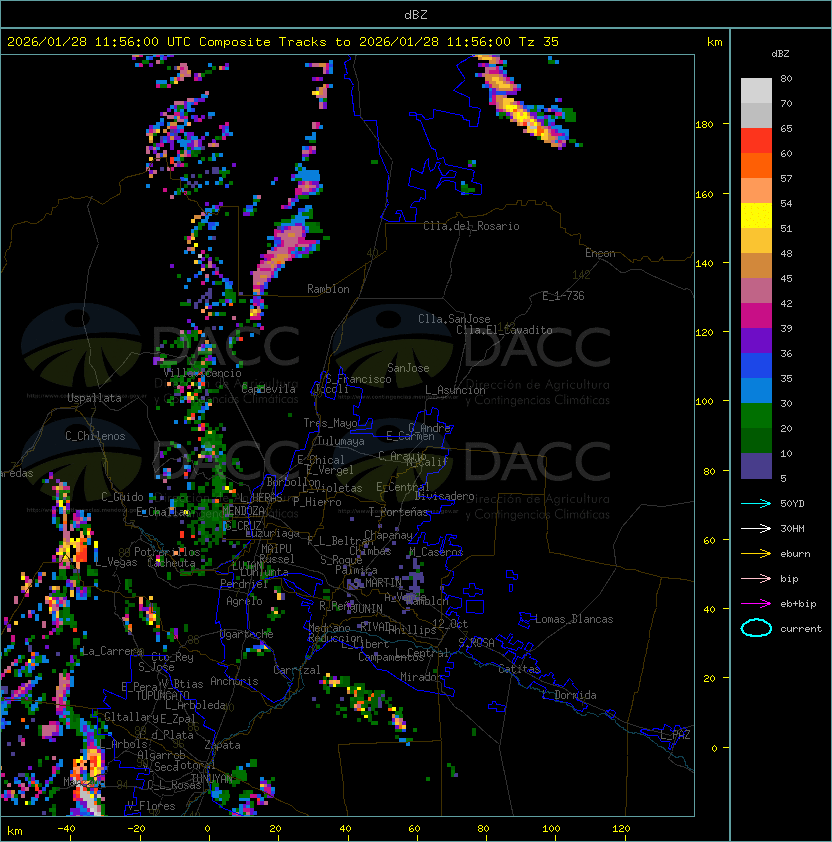This screenshot has height=842, width=832.
Task: Click the cyan 'current' ellipse symbol in legend
Action: coord(756,628)
